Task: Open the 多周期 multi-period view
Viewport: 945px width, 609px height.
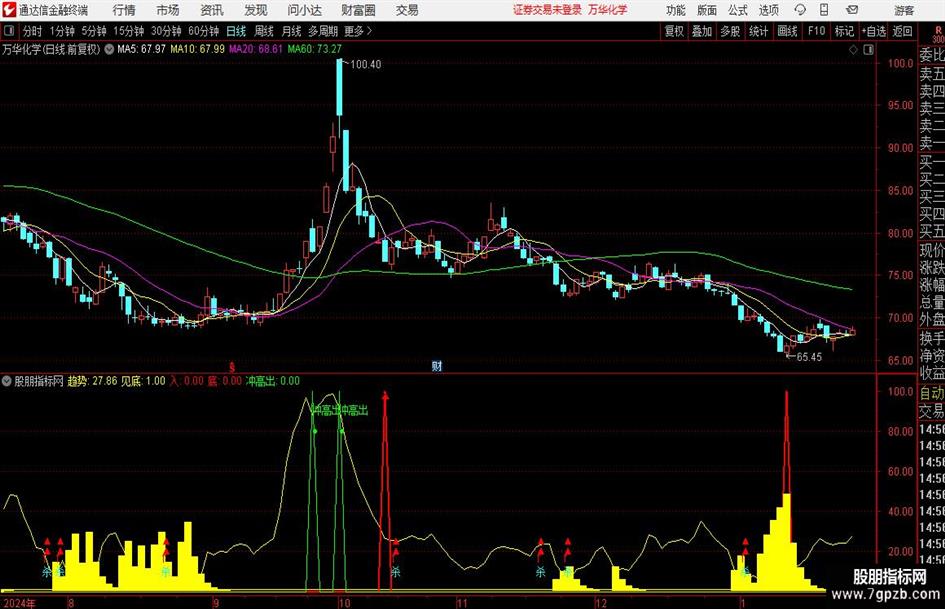Action: click(x=323, y=31)
